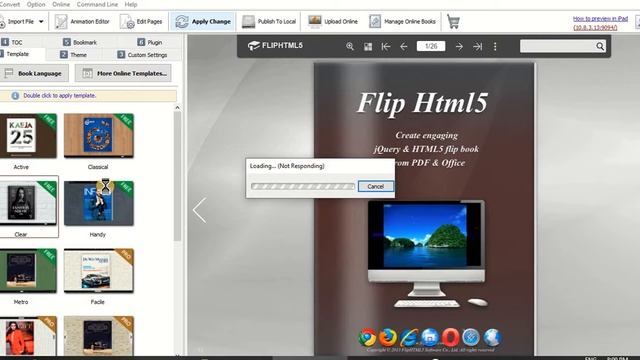640x360 pixels.
Task: Click the page number field 1/26
Action: pos(431,46)
